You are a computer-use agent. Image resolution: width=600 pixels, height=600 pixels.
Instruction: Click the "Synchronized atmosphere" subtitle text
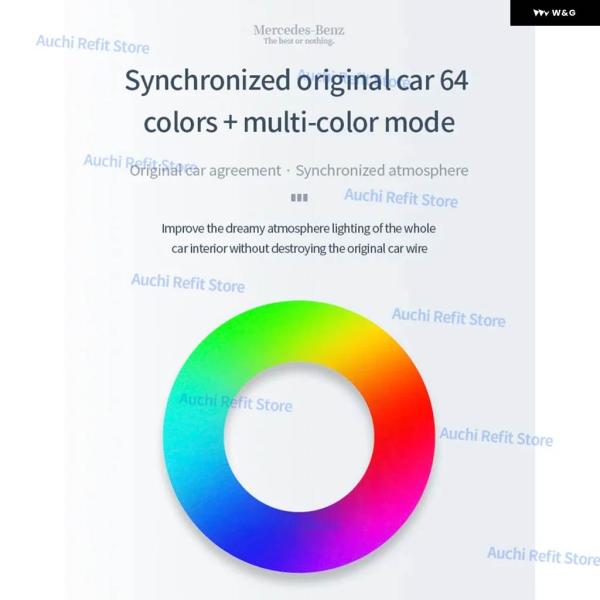(x=381, y=170)
